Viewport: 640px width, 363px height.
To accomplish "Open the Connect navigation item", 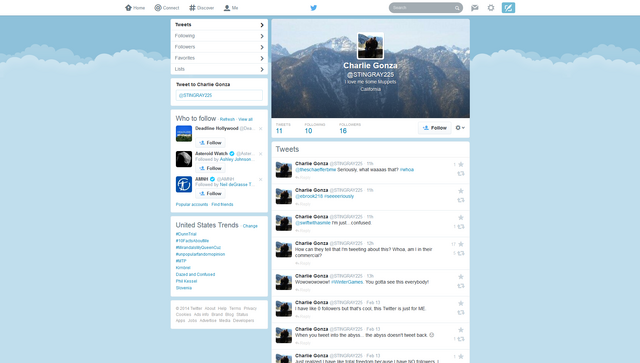I will pos(167,8).
